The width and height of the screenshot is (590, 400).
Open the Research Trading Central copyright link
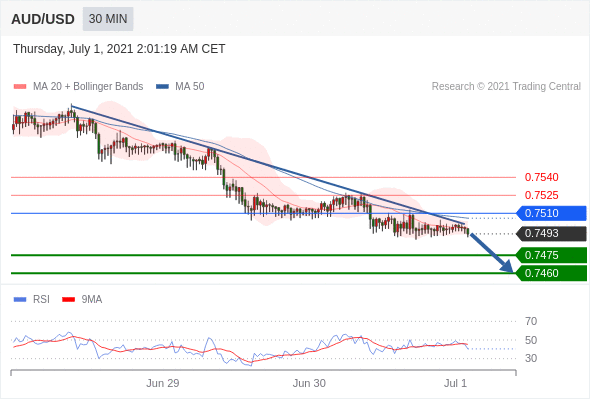506,87
